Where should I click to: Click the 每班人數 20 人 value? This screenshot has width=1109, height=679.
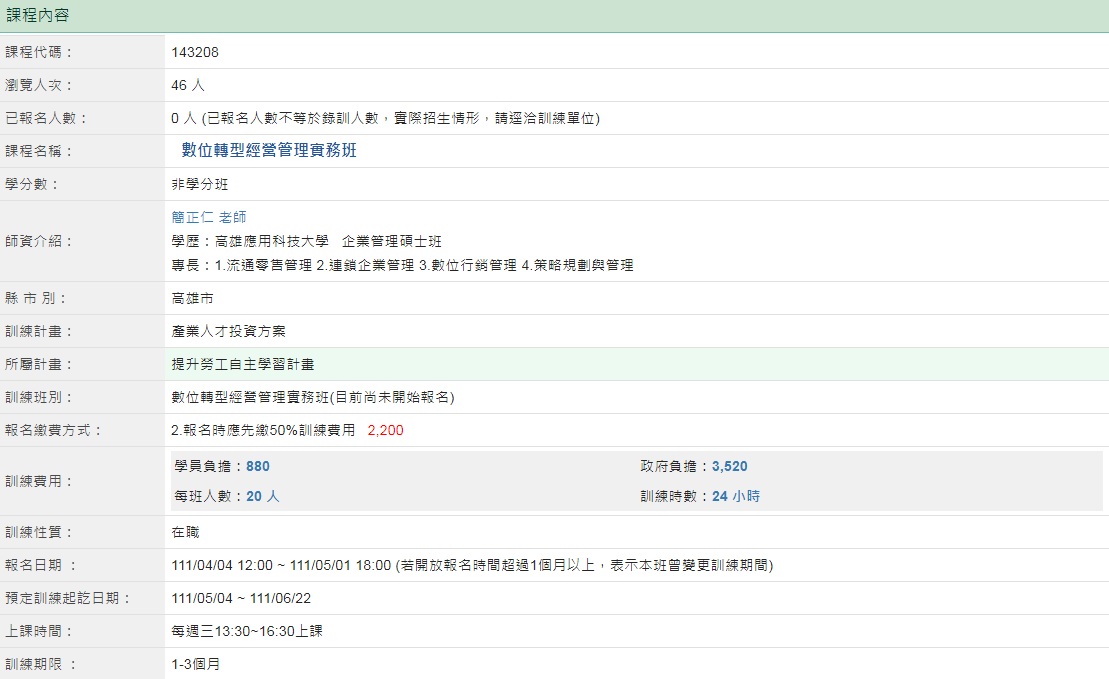[263, 496]
